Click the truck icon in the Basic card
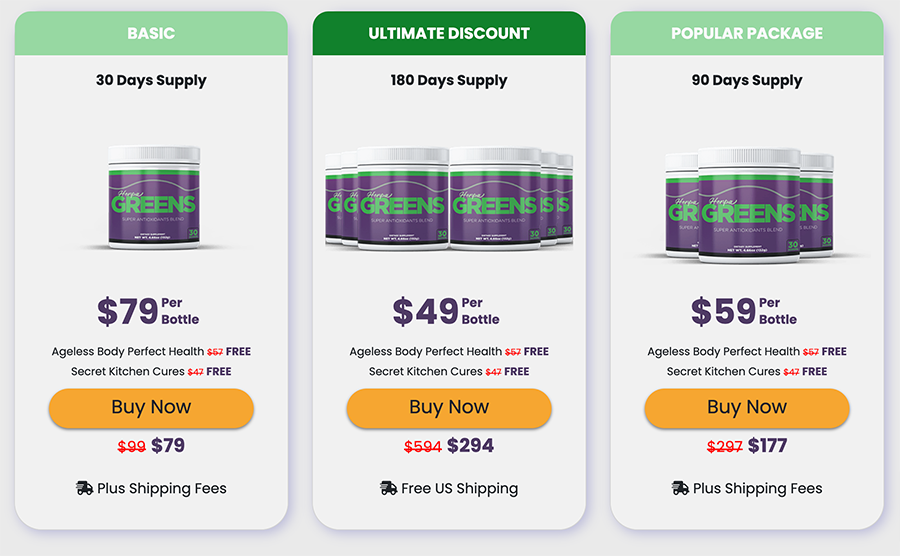 tap(84, 488)
